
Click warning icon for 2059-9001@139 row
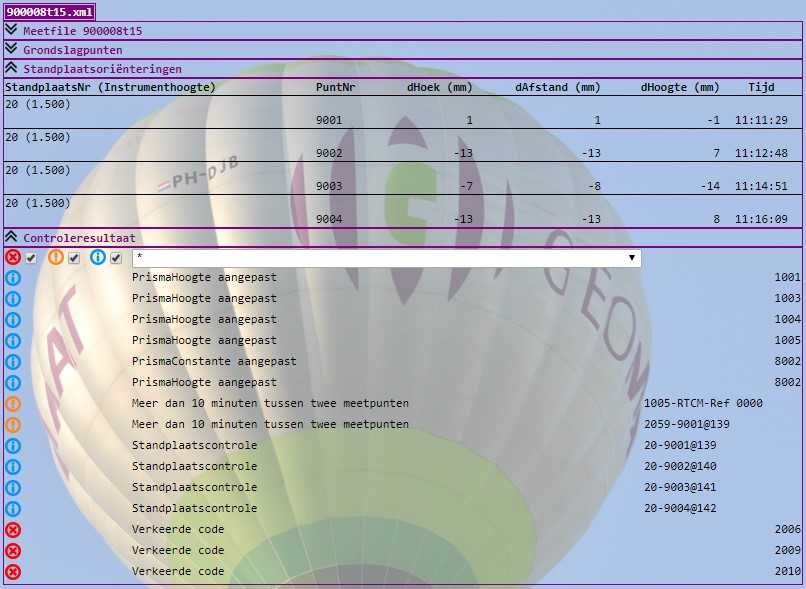(13, 425)
